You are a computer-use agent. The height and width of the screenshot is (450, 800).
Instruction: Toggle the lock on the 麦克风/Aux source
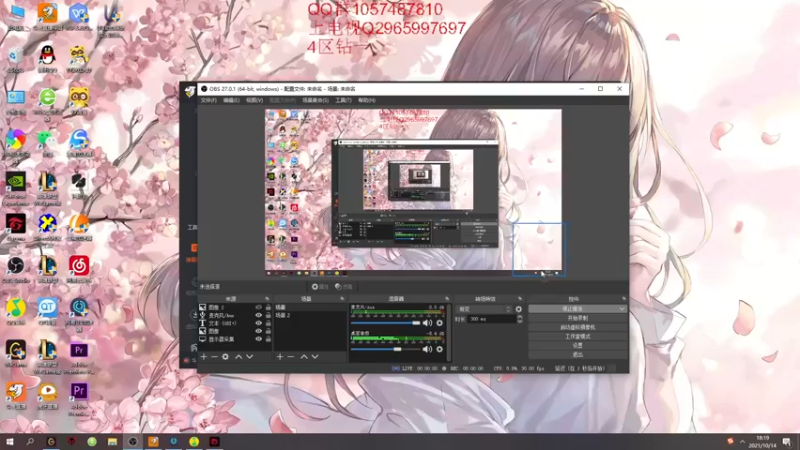[x=268, y=315]
